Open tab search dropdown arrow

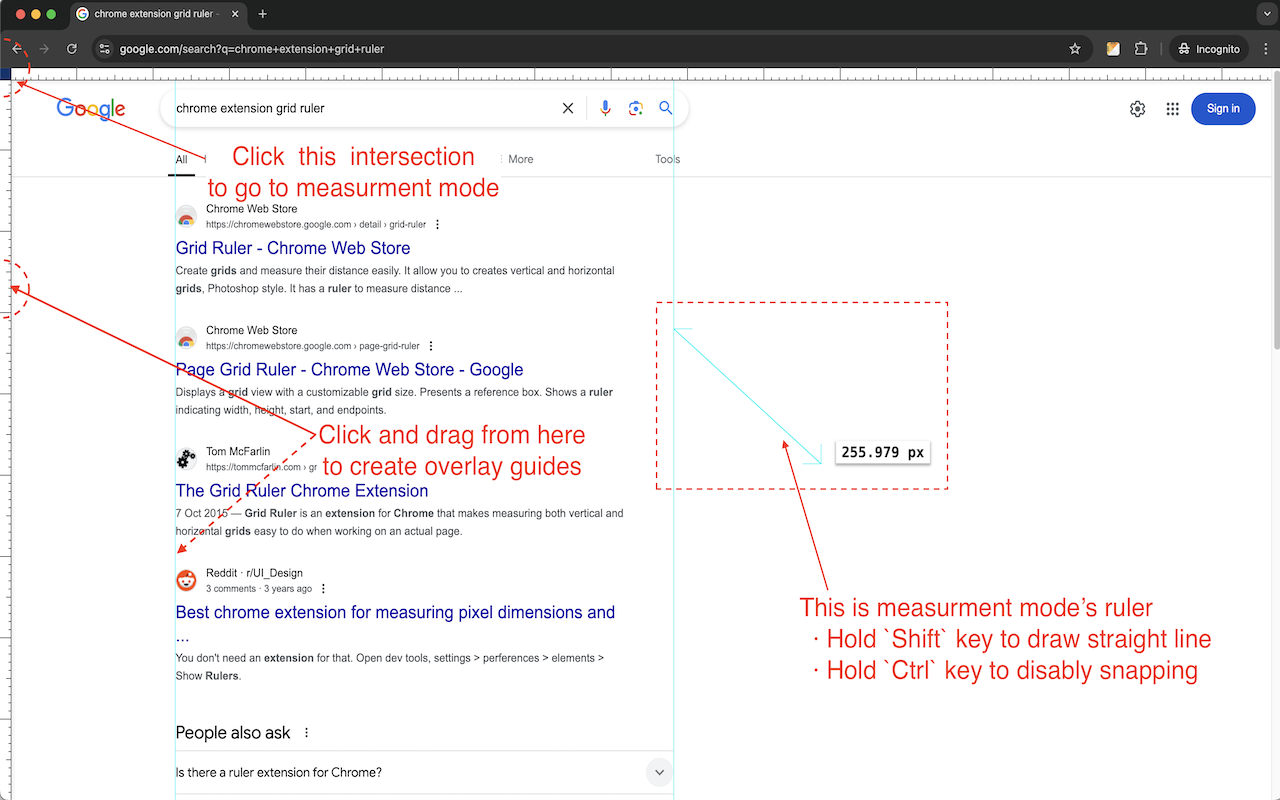tap(1266, 14)
